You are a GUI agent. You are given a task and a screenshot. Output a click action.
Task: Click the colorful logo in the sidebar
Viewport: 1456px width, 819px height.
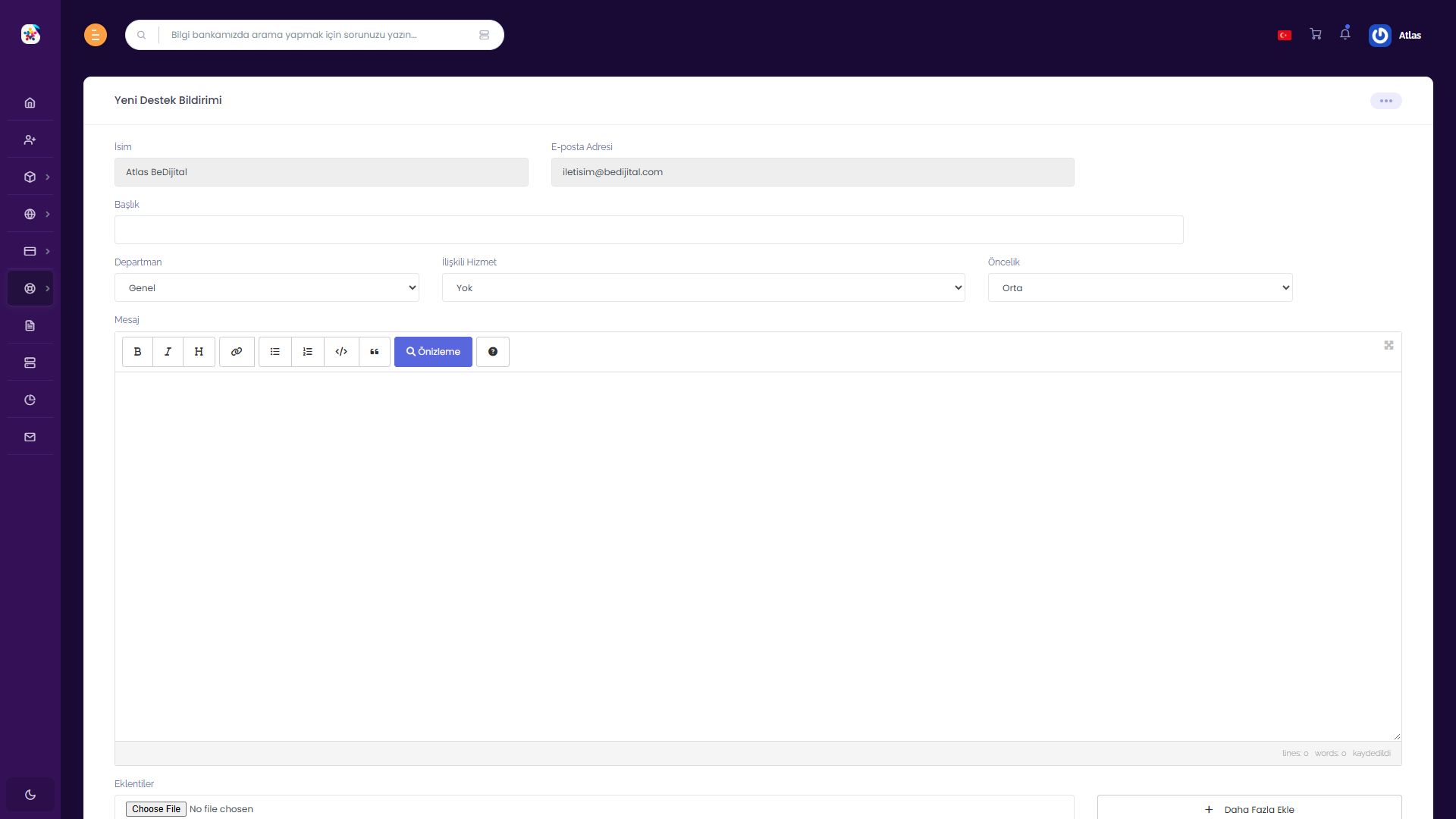click(x=30, y=34)
